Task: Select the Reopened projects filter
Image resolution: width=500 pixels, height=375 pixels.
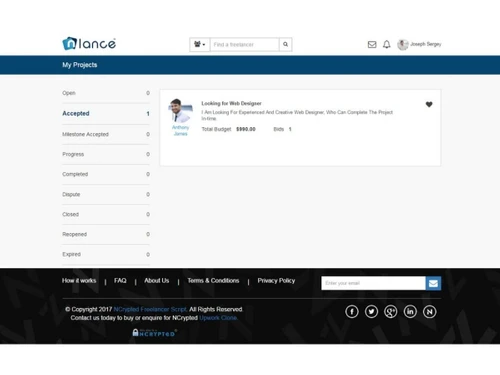Action: [x=106, y=234]
